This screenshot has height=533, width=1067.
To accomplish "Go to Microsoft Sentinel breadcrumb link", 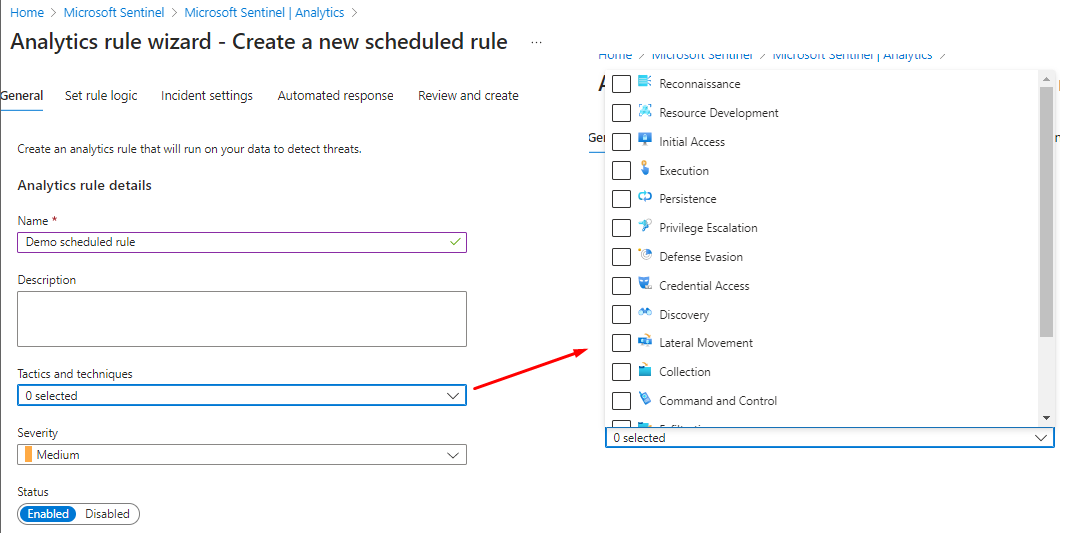I will pos(115,13).
